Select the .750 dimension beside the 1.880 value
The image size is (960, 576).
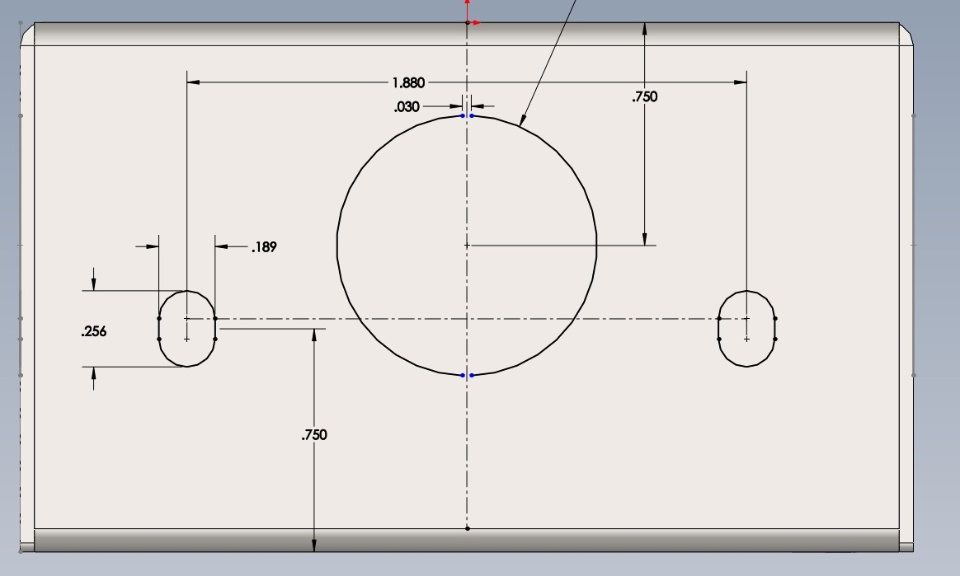645,97
